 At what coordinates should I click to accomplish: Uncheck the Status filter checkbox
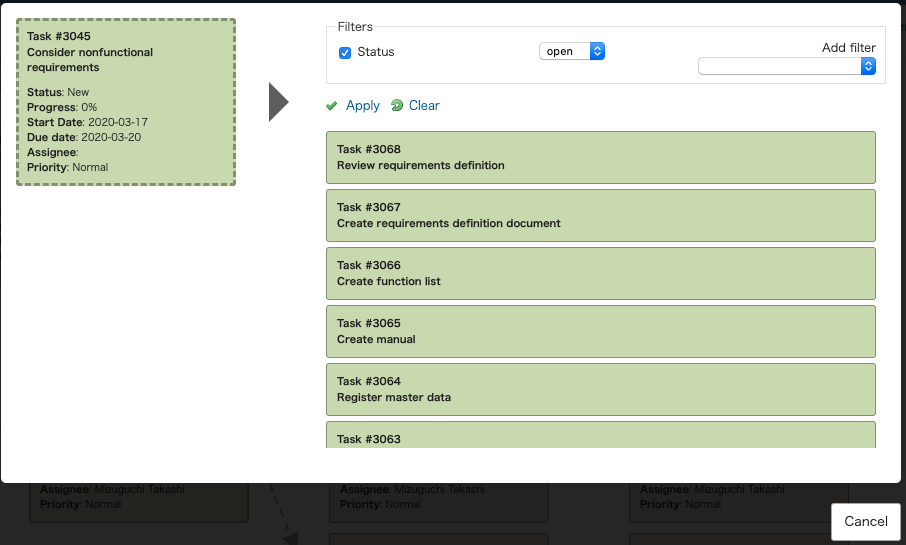click(x=345, y=53)
